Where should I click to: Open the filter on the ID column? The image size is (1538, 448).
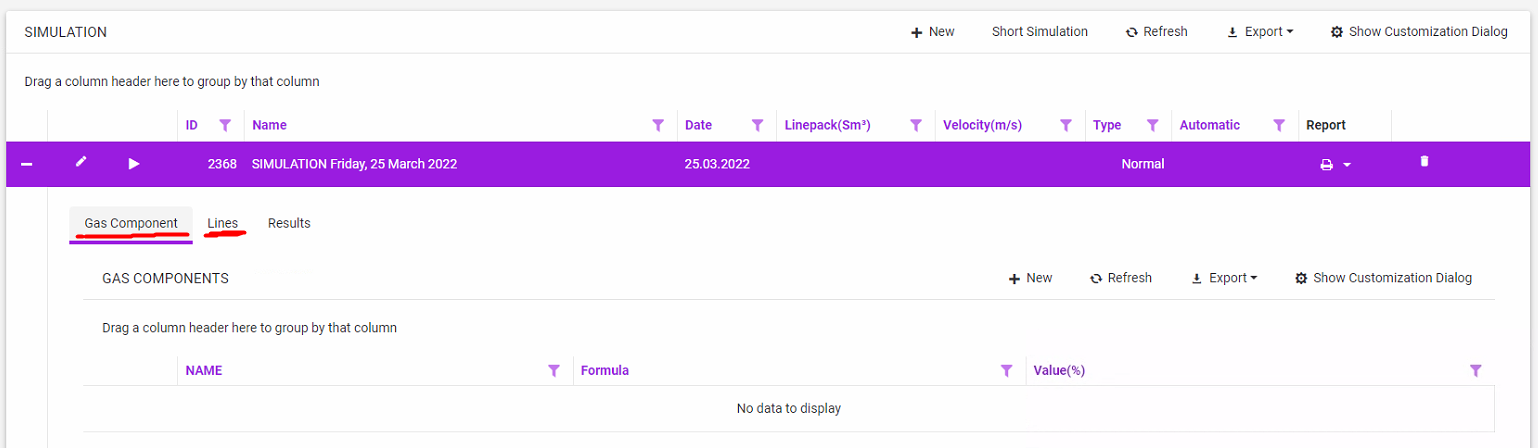point(225,125)
